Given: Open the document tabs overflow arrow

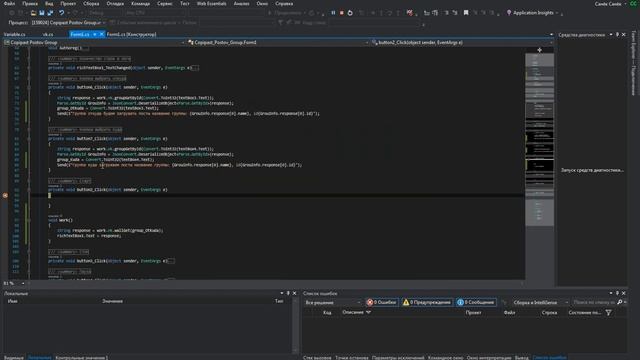Looking at the screenshot, I should click(x=551, y=35).
